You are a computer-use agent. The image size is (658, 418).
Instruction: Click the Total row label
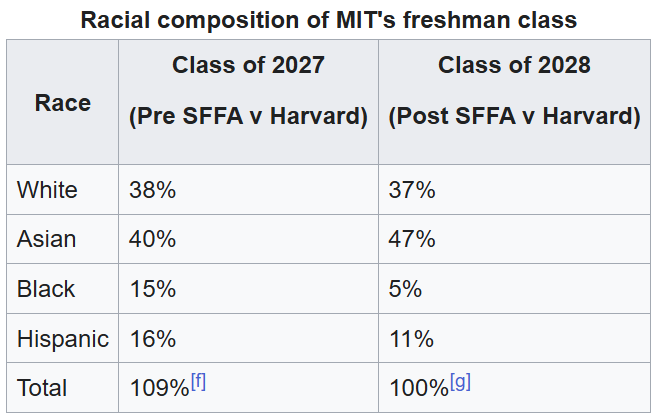point(42,387)
